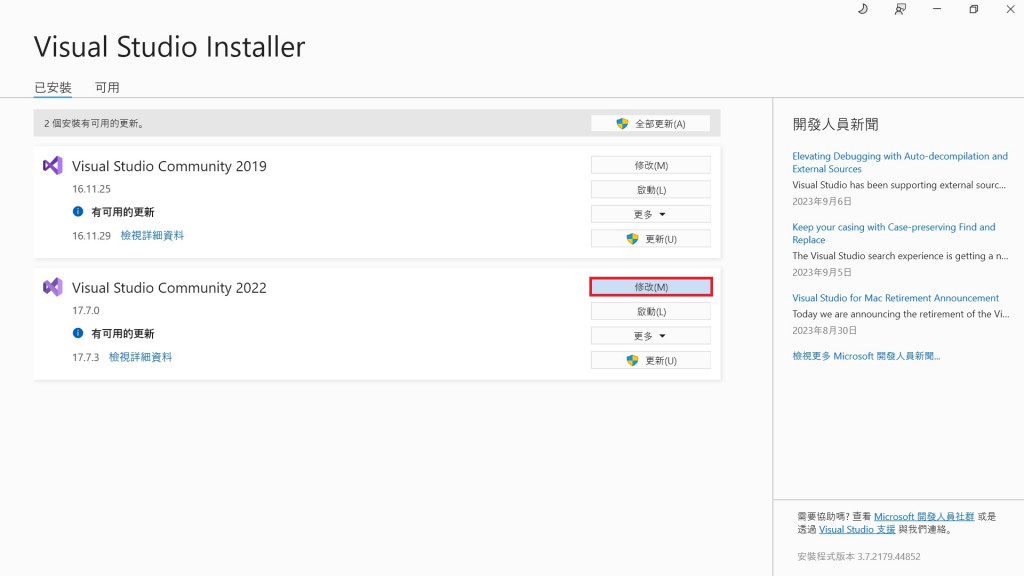Switch to the 可用 tab

click(x=107, y=88)
